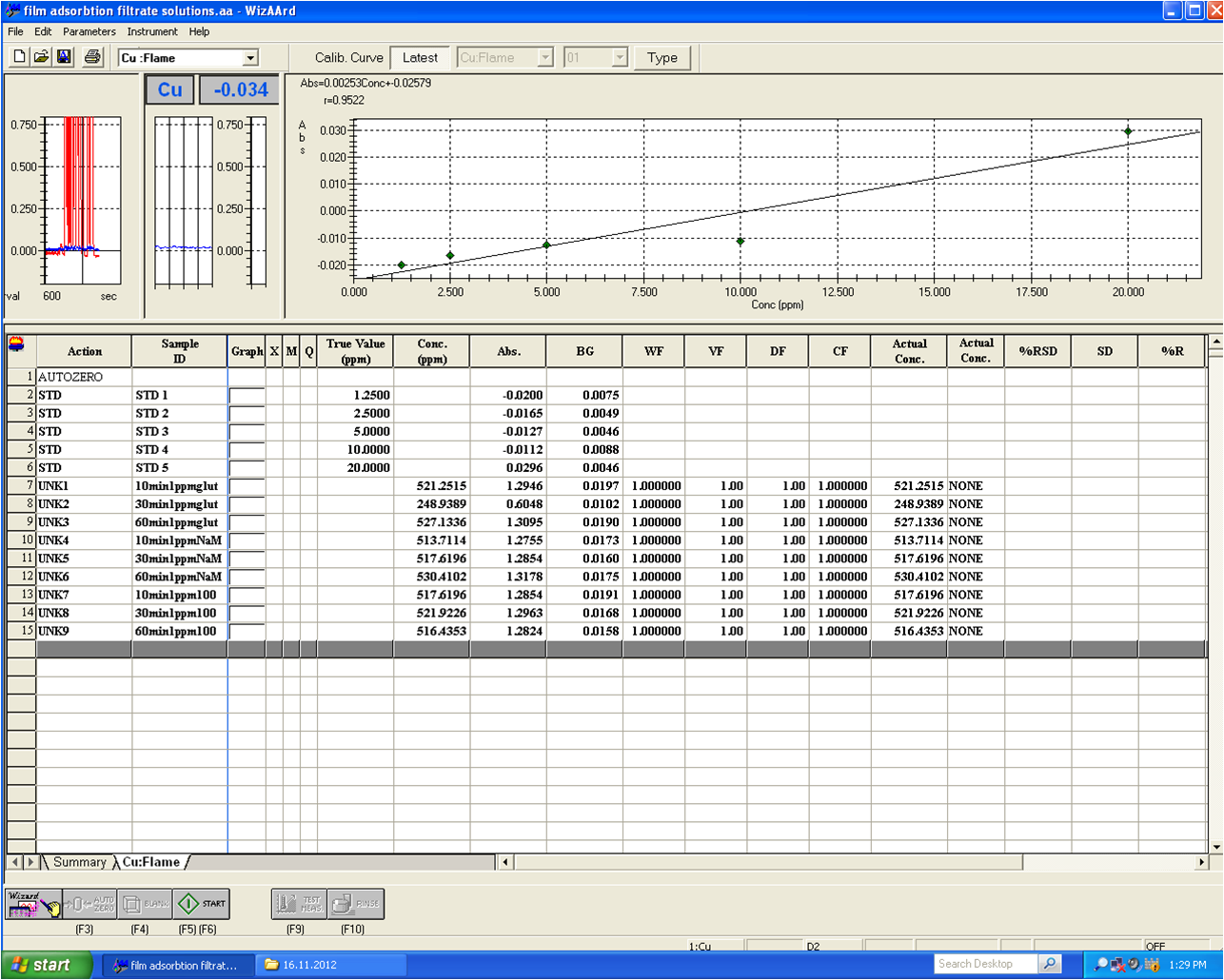The height and width of the screenshot is (980, 1224).
Task: Open the Calib. Curve Cu:Flame dropdown
Action: pos(545,58)
